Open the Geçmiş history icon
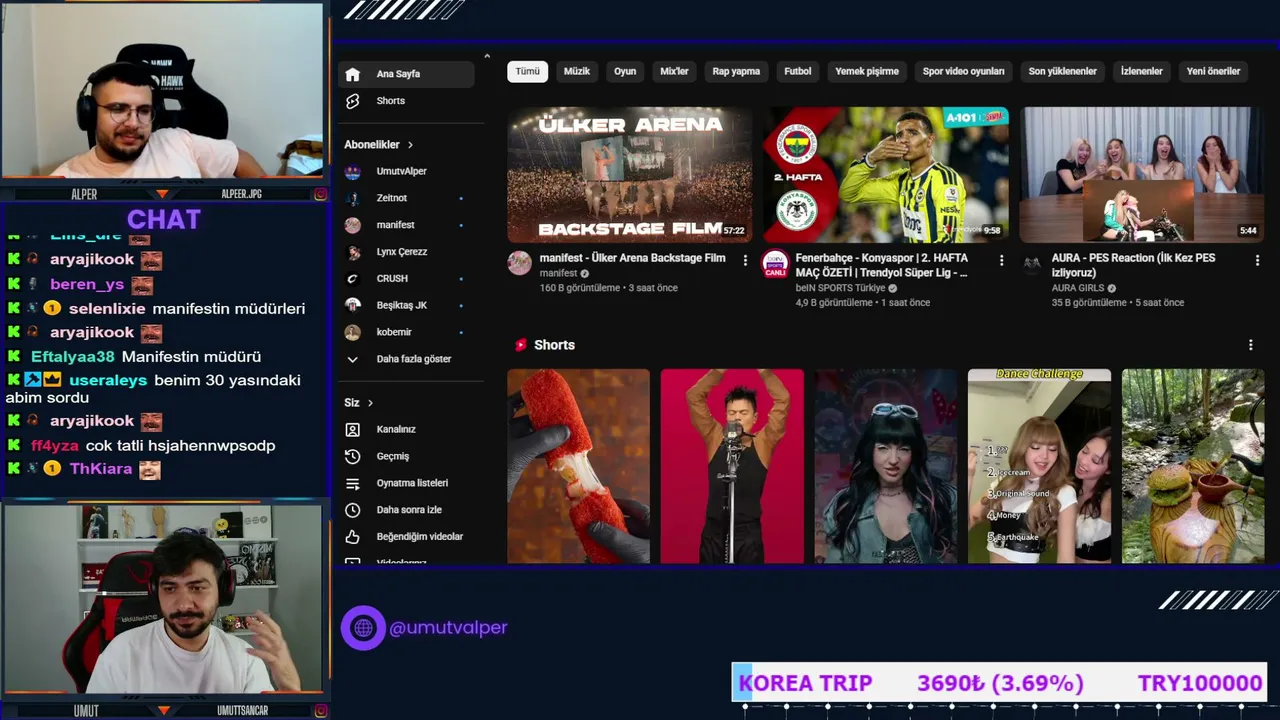The image size is (1280, 720). tap(352, 456)
